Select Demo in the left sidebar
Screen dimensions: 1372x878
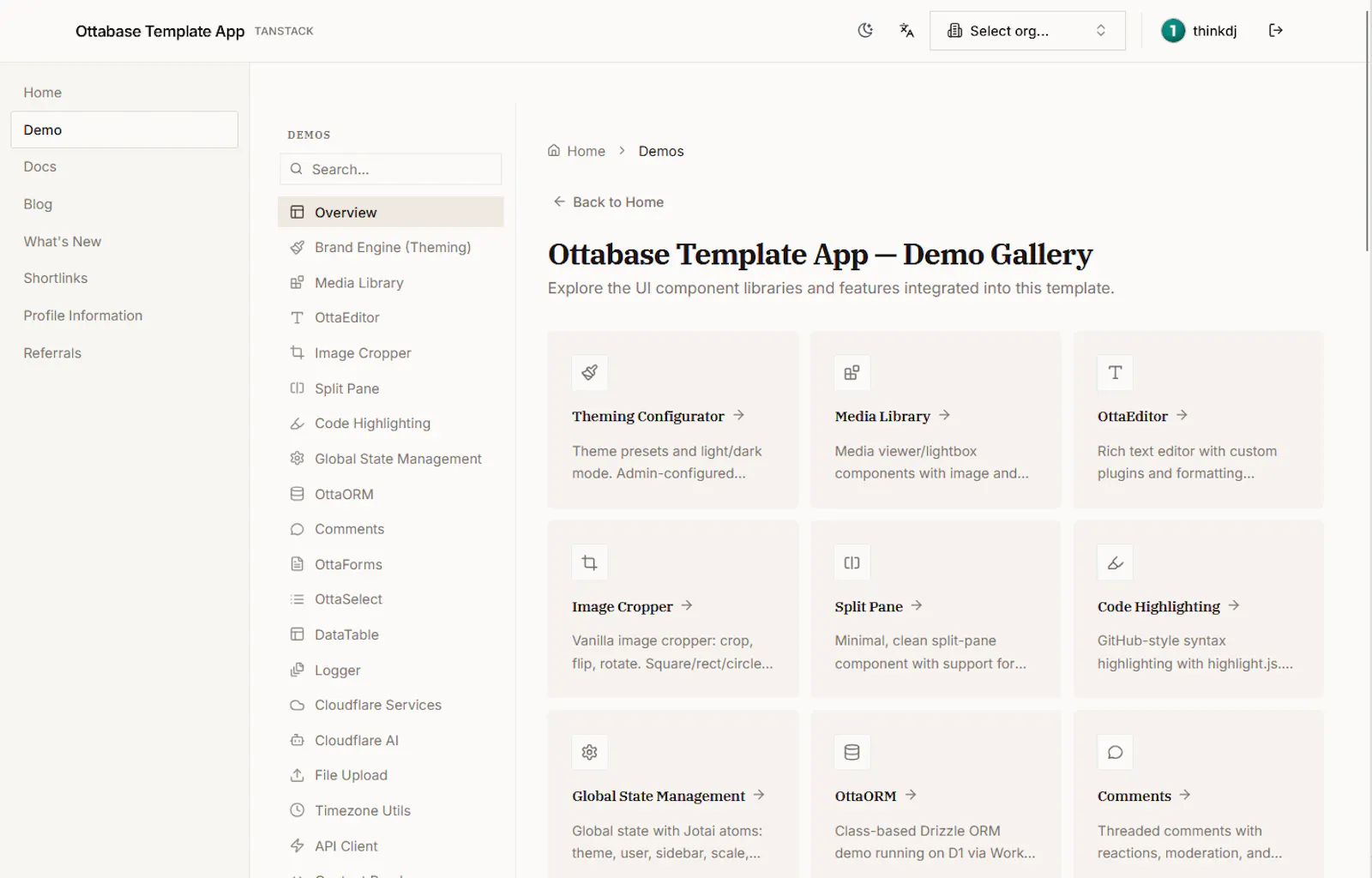pyautogui.click(x=124, y=129)
